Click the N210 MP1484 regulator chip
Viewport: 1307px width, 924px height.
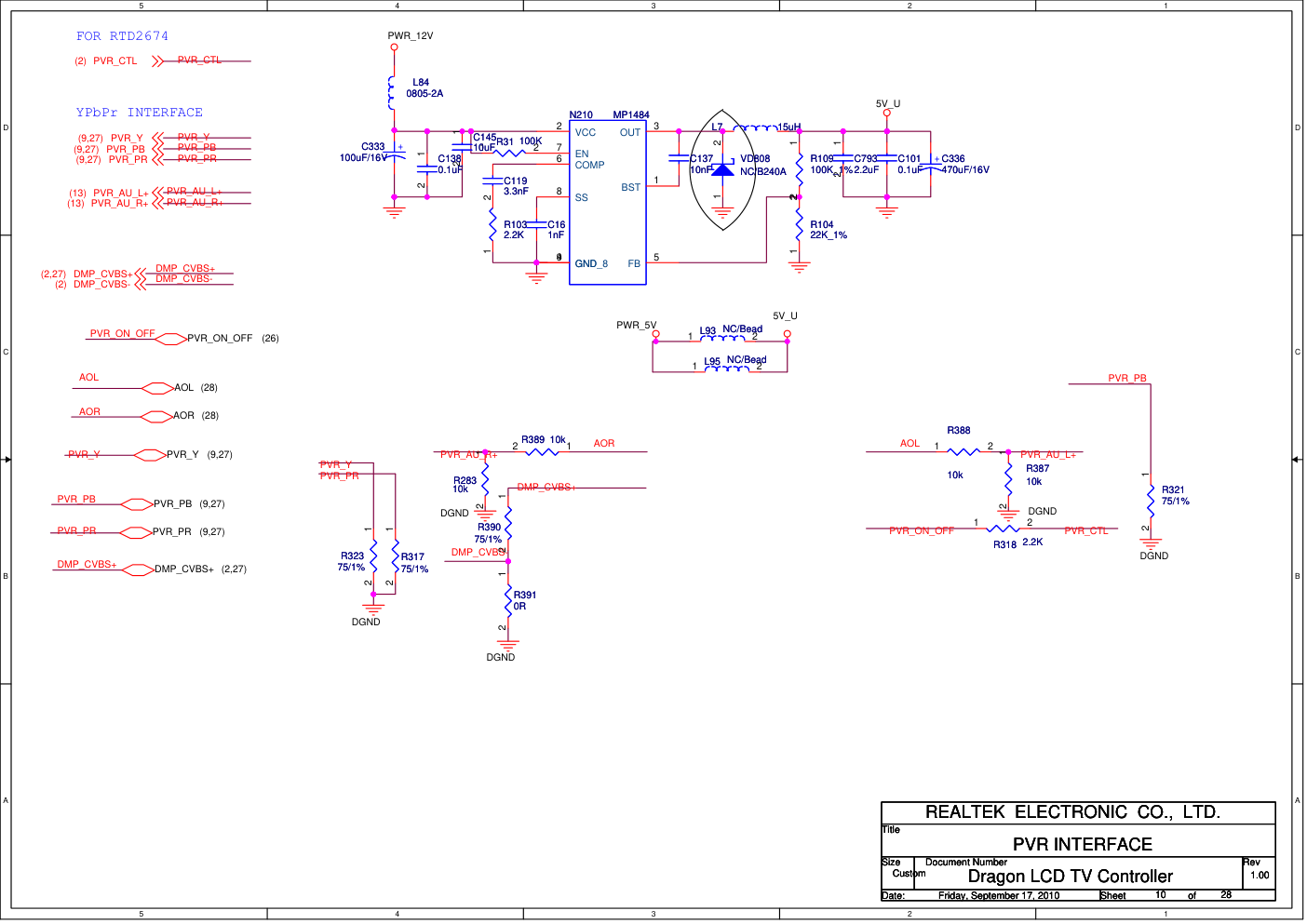point(607,202)
